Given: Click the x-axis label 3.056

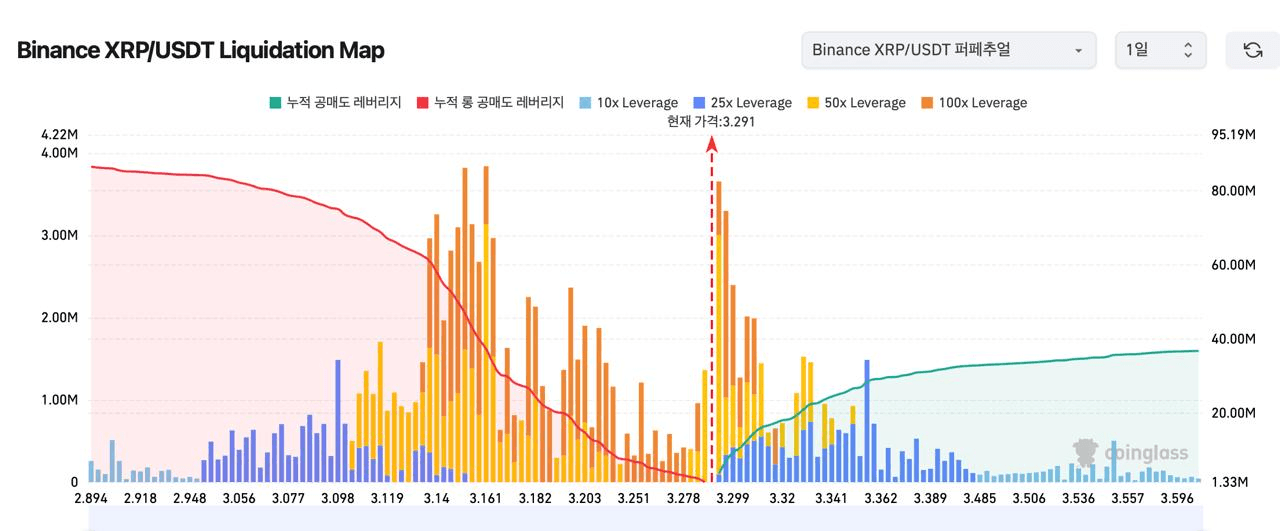Looking at the screenshot, I should [x=239, y=498].
